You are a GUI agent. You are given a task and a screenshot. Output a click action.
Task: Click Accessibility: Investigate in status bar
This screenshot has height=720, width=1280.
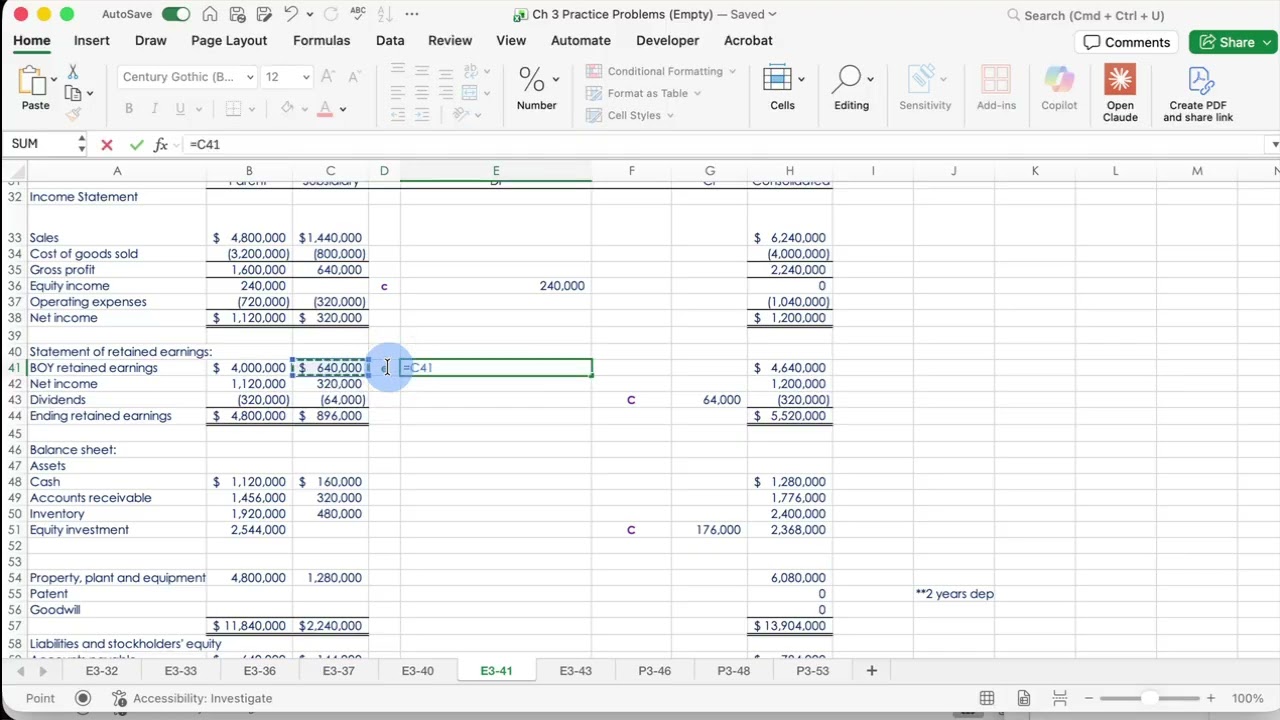coord(192,698)
